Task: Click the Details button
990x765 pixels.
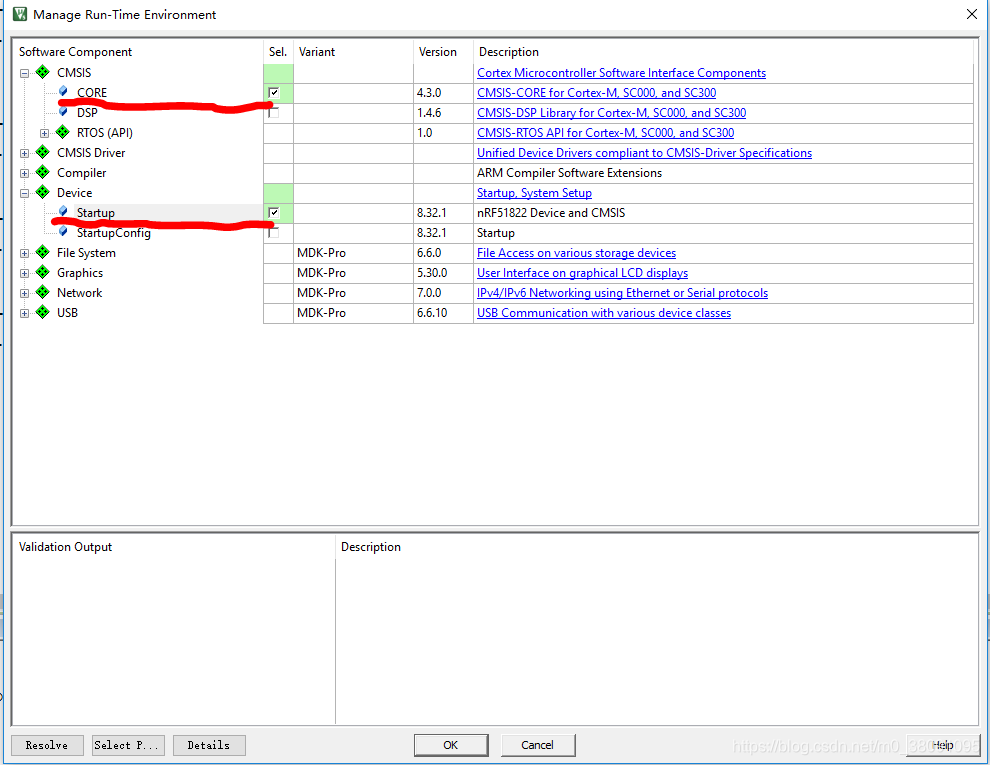Action: pos(209,745)
